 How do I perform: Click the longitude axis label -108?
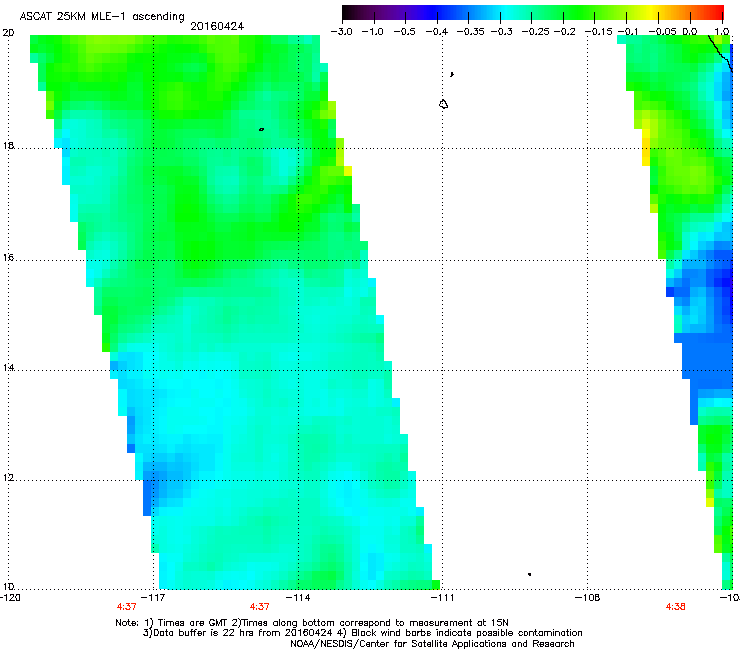tap(587, 598)
